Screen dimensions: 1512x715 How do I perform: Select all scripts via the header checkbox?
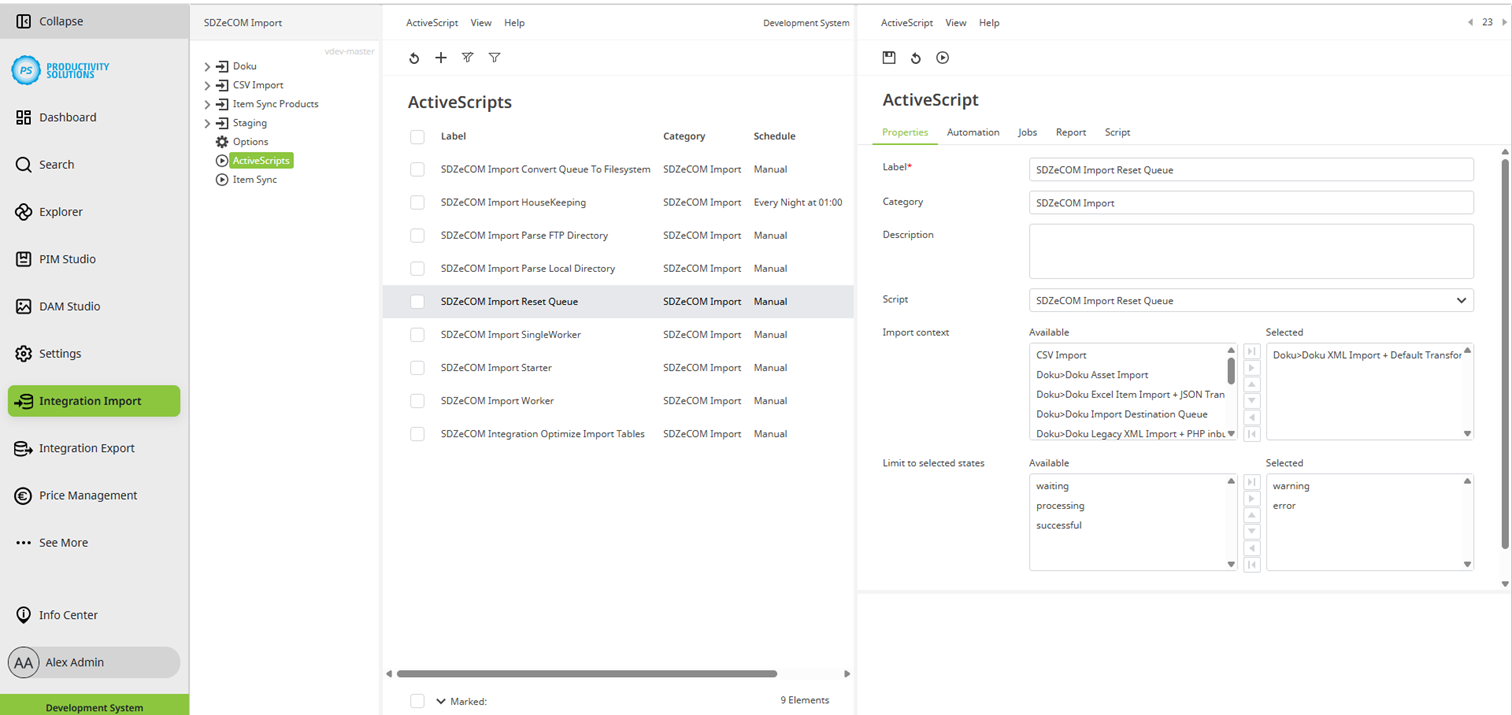417,137
